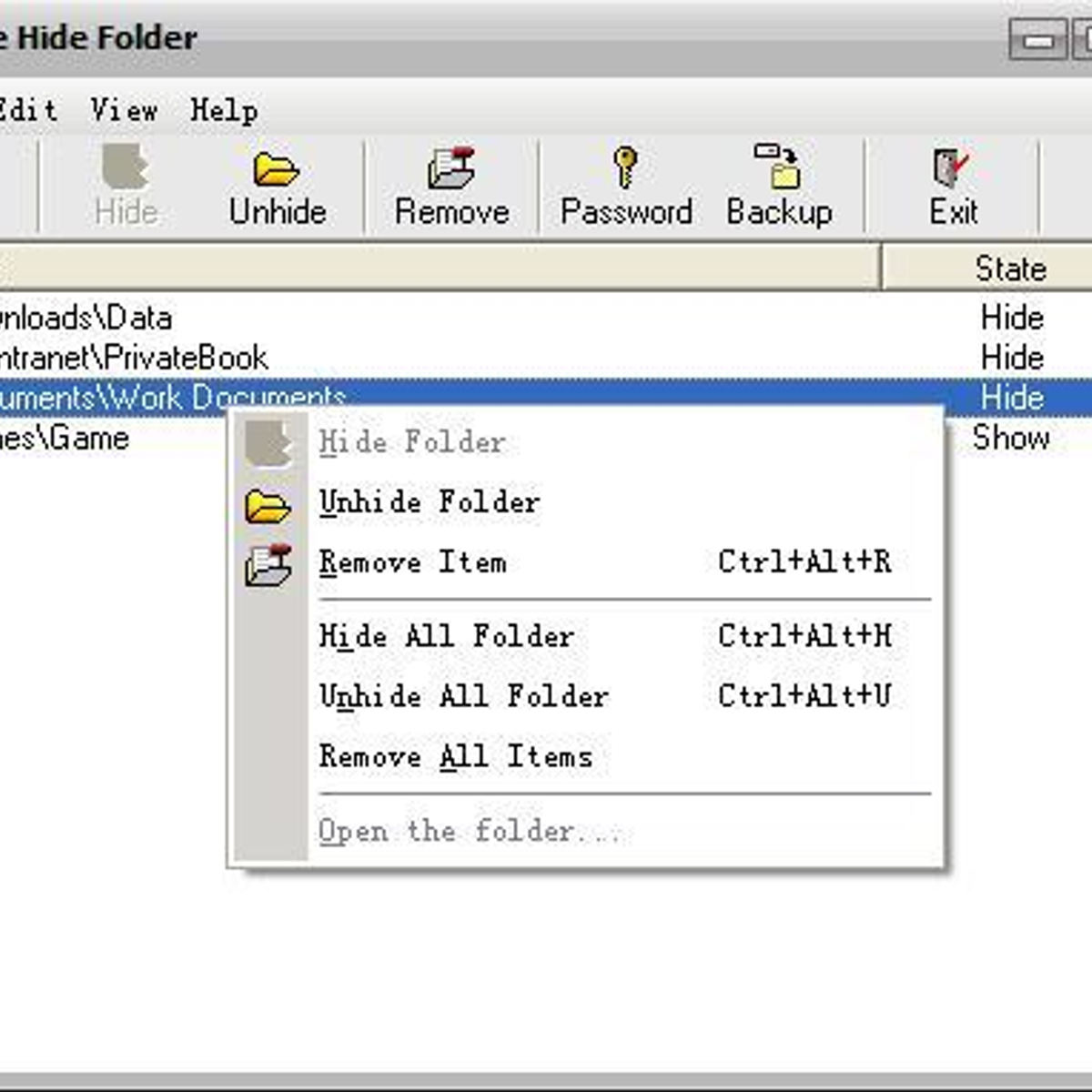1092x1092 pixels.
Task: Select Hide All Folder menu entry
Action: pos(446,636)
